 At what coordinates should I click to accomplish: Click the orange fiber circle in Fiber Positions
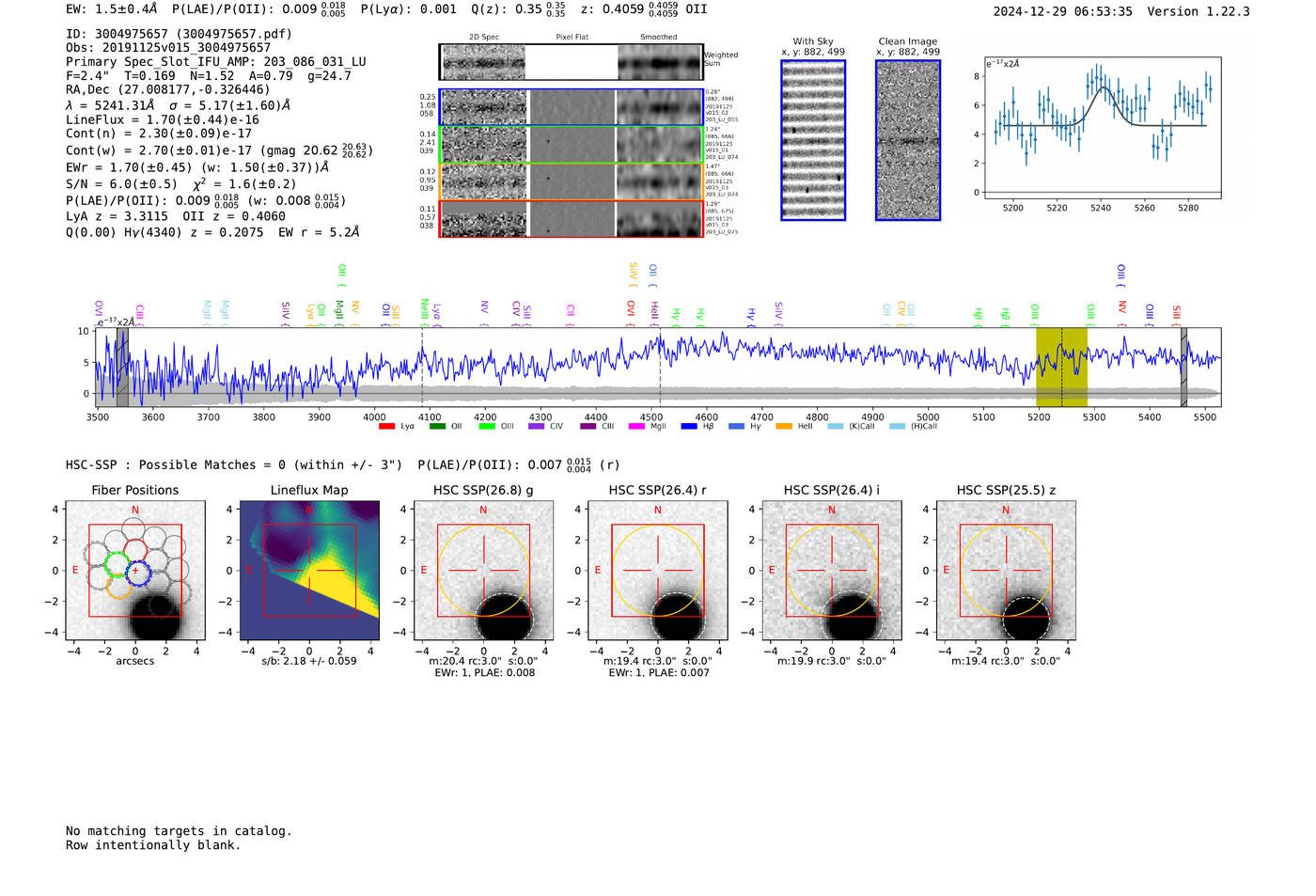119,587
